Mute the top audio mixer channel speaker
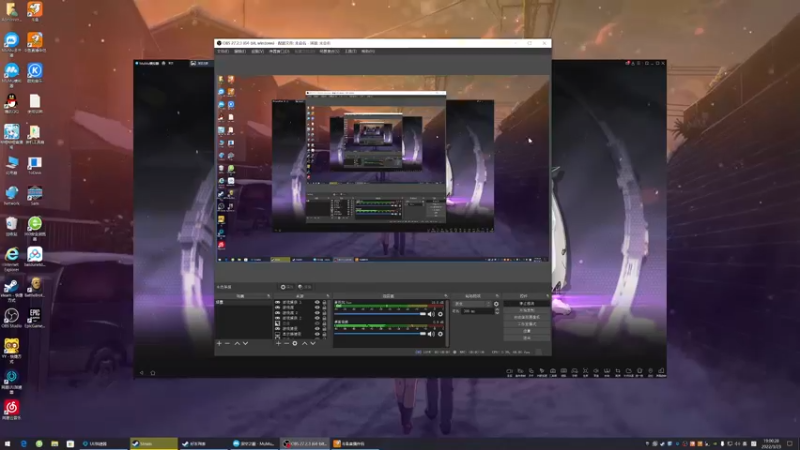 431,314
